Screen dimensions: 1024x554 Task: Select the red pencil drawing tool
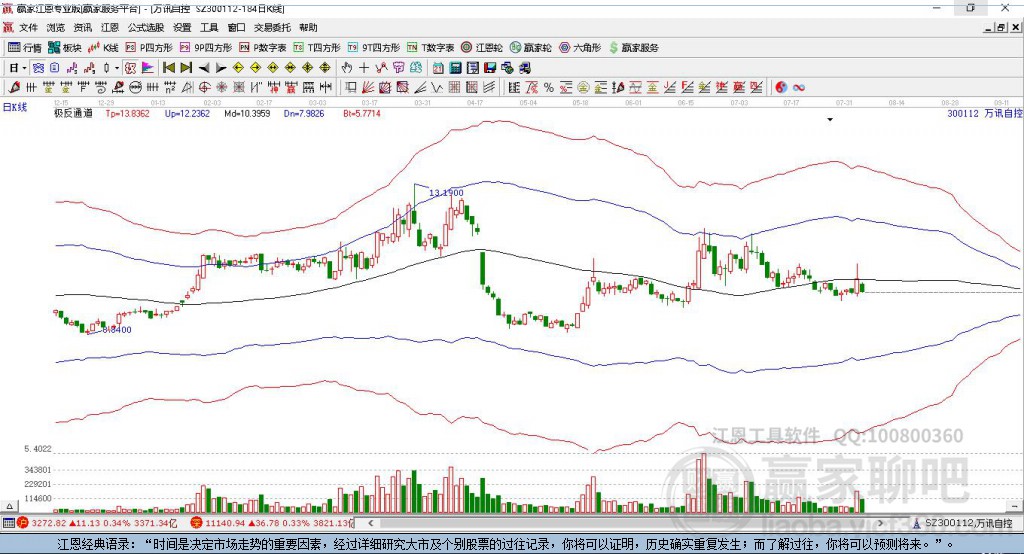(x=14, y=88)
